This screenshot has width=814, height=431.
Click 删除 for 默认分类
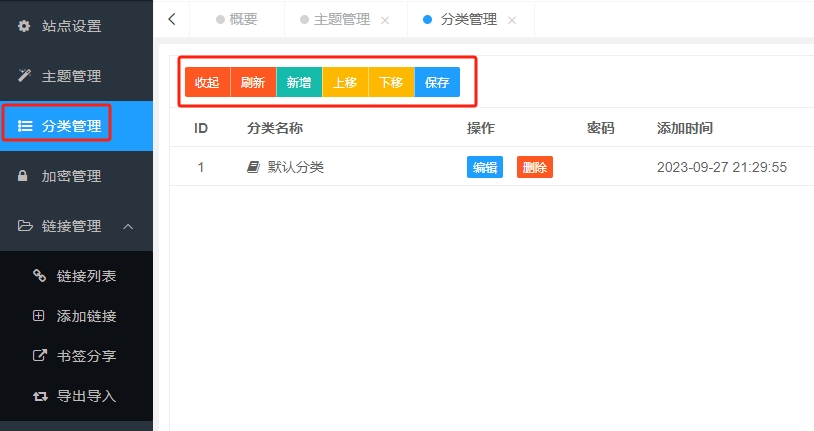click(535, 167)
